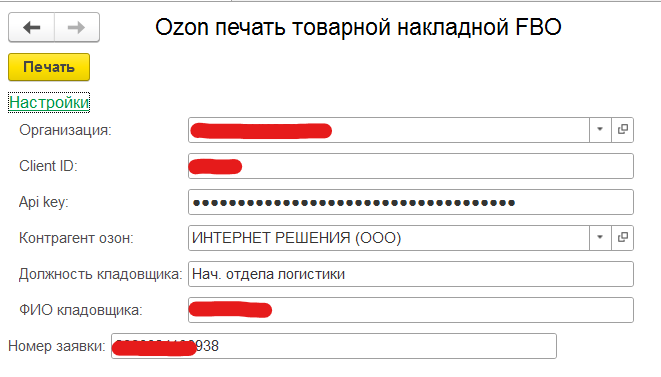Click inside the Организация field
Screen dimensions: 661x377
(388, 130)
